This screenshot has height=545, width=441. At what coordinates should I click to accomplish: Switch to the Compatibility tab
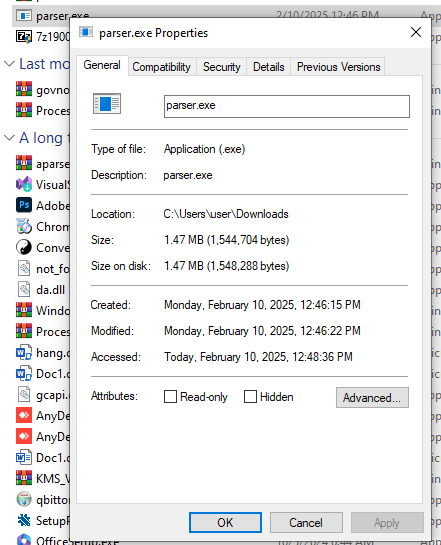[x=162, y=67]
